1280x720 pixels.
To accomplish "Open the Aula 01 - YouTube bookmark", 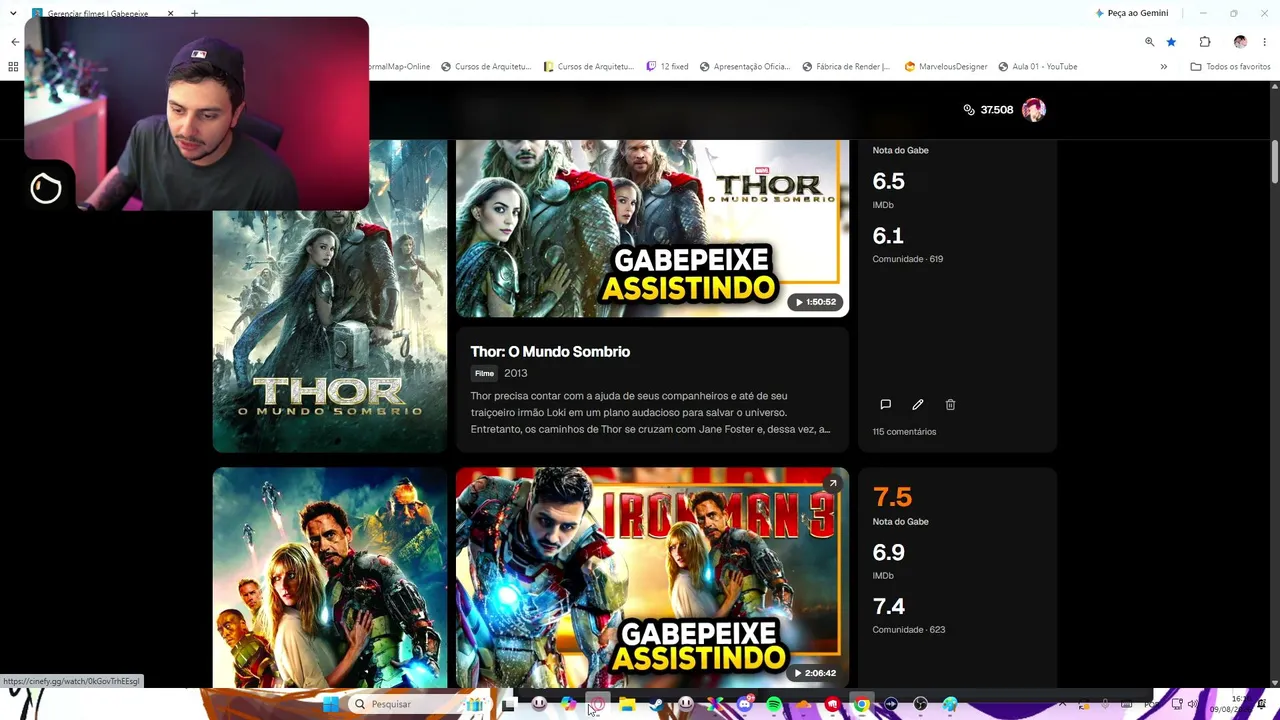I will point(1038,67).
